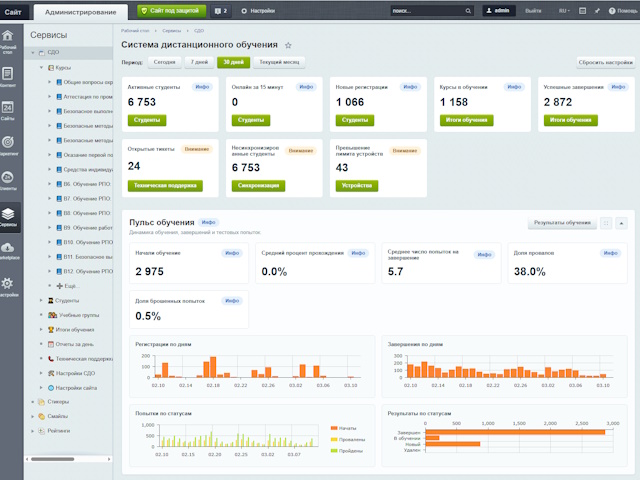Click the Помощь question mark icon
Image resolution: width=640 pixels, height=480 pixels.
tap(612, 11)
